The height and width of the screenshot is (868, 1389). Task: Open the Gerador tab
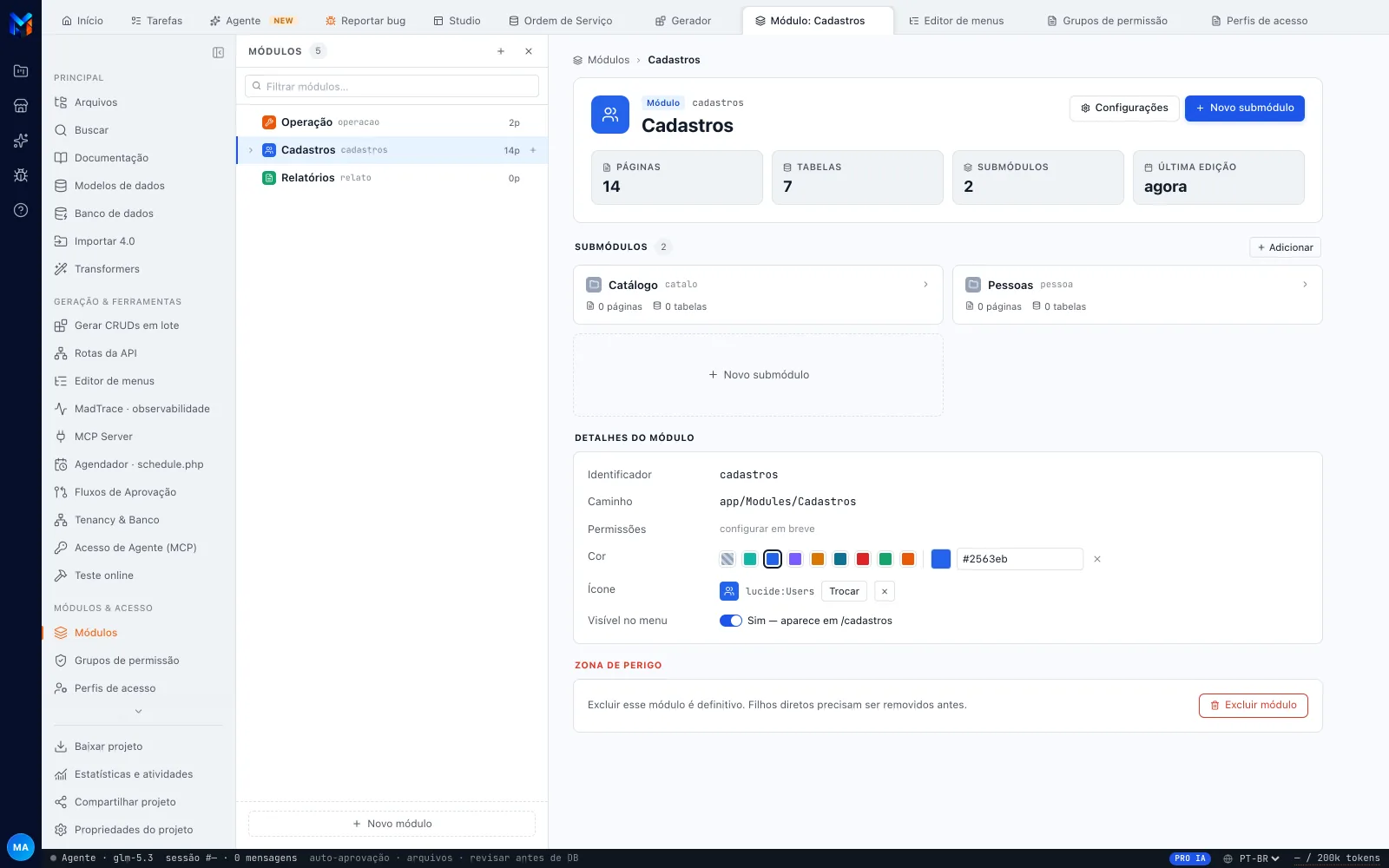click(x=683, y=21)
